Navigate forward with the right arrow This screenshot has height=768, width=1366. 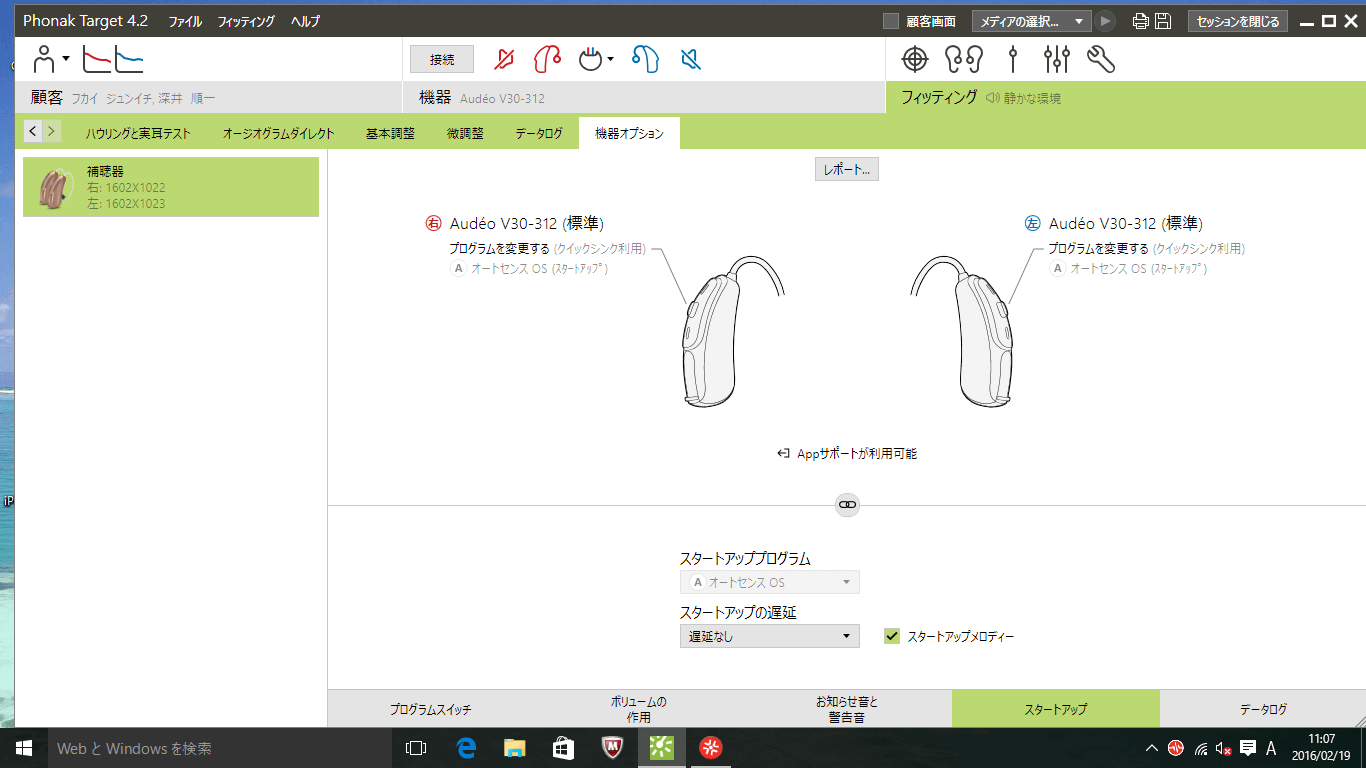[x=52, y=131]
